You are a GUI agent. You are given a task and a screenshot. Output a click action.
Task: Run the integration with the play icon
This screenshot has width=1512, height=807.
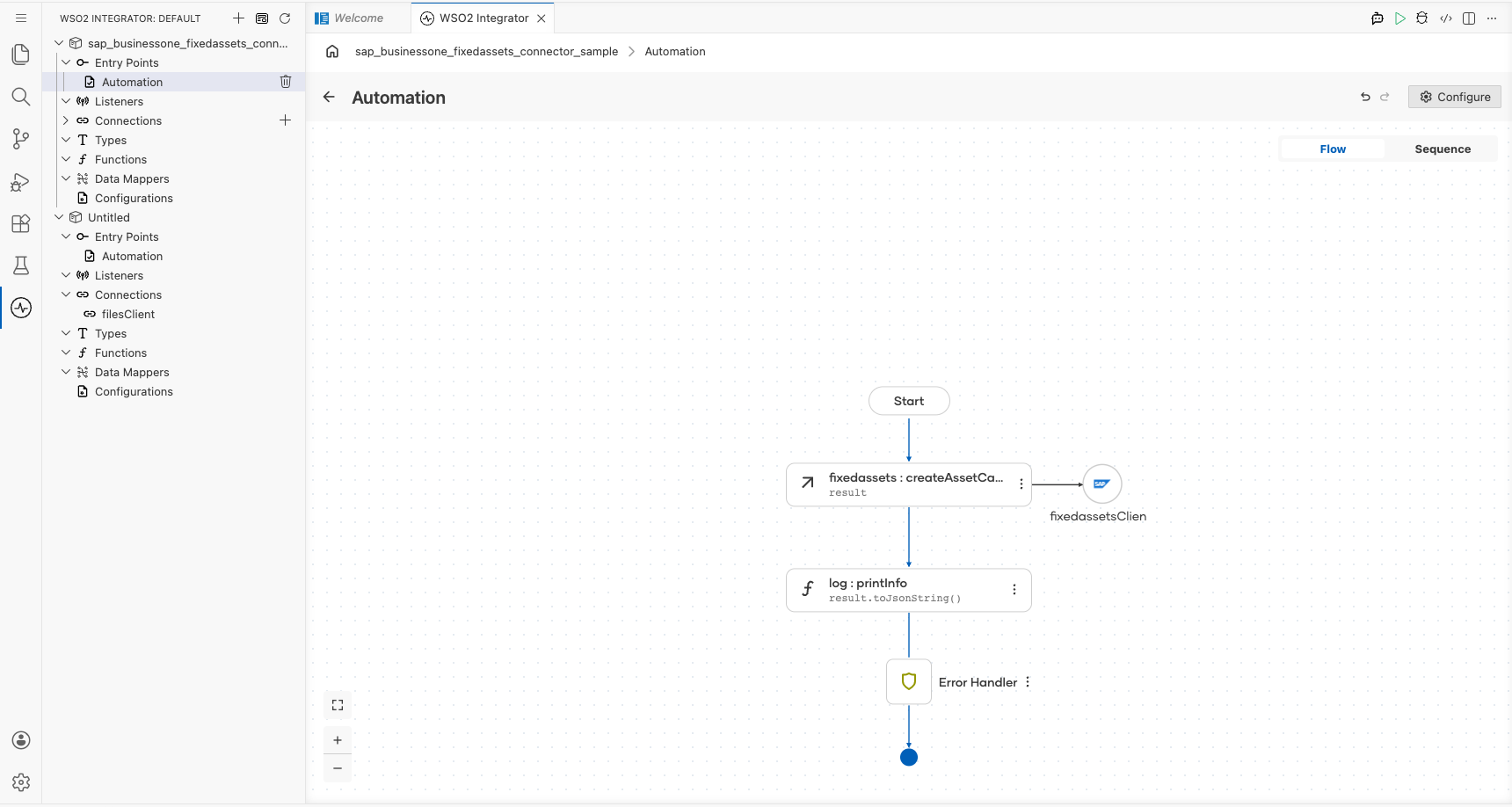(1400, 18)
